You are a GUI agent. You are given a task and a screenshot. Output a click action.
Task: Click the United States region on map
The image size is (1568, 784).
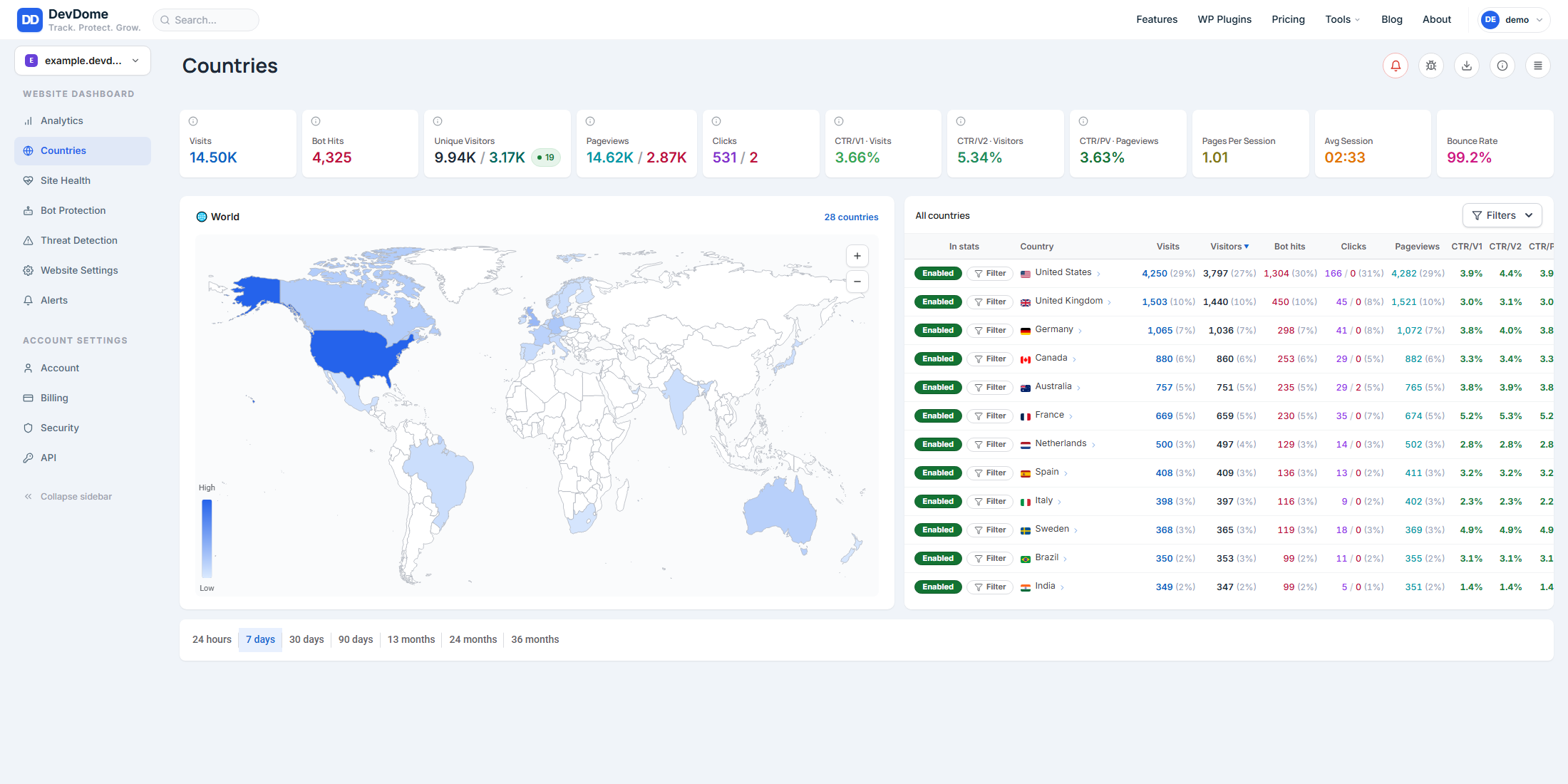356,353
